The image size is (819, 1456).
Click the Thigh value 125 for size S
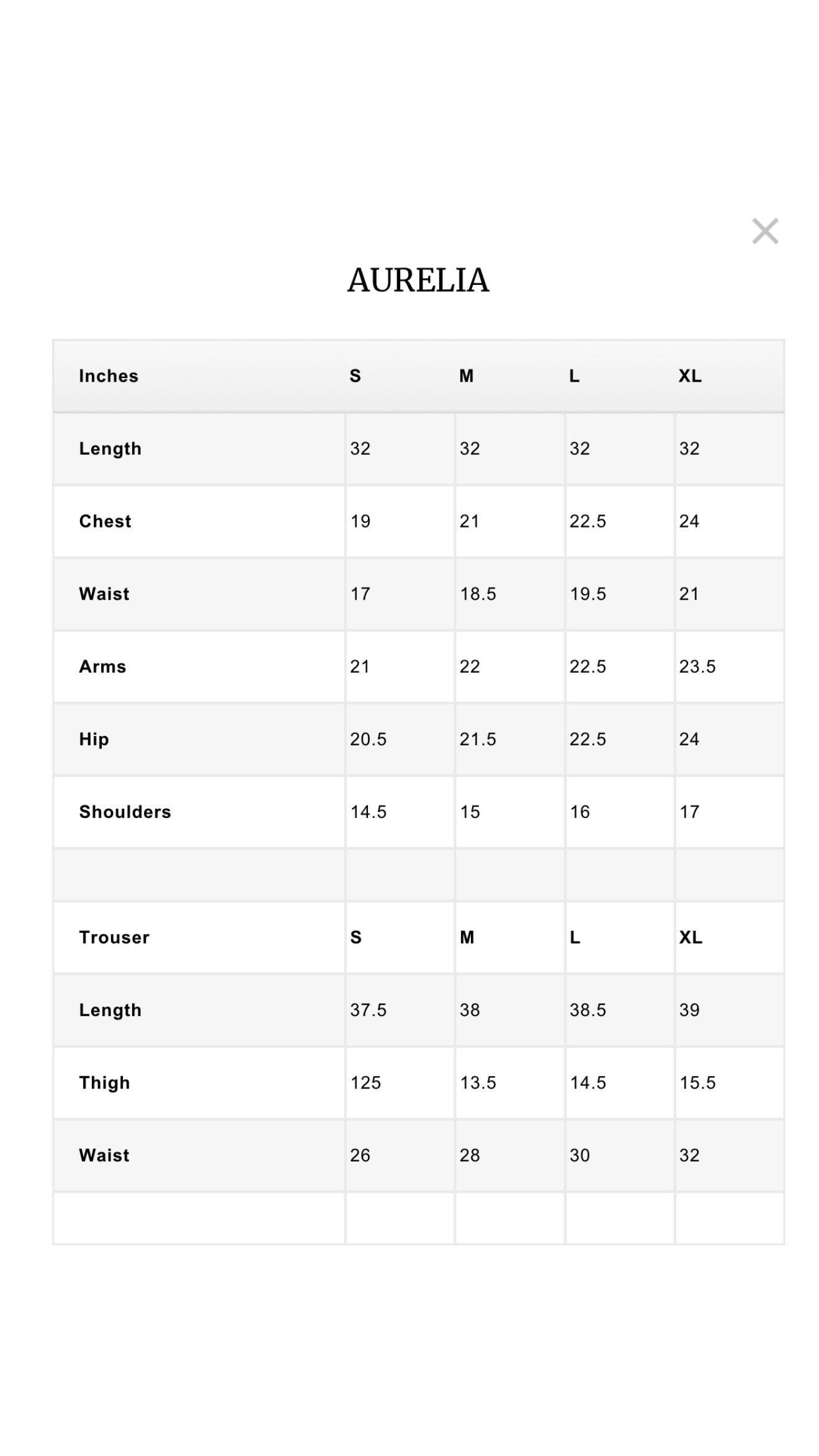point(365,1082)
